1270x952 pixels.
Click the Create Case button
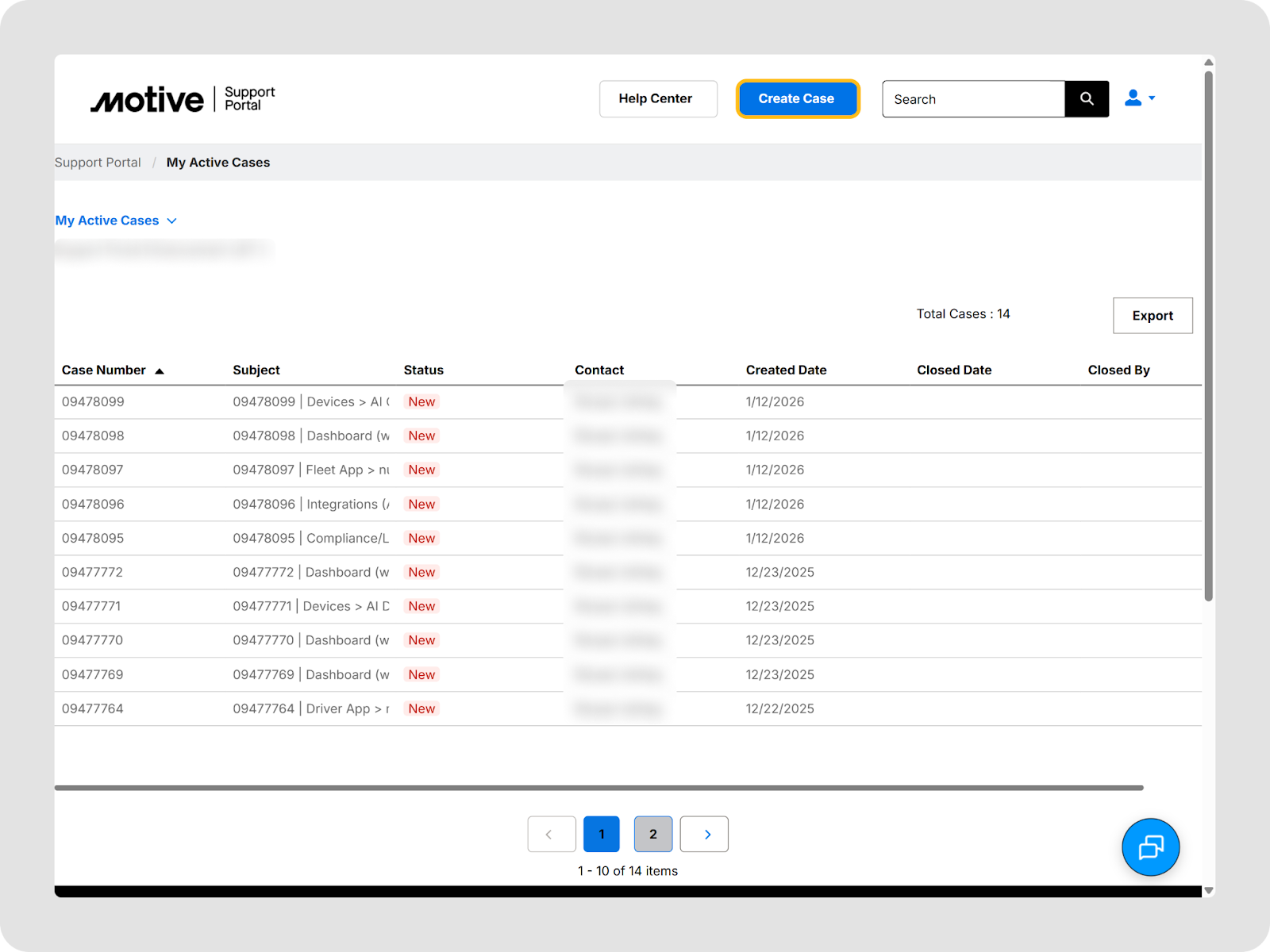(x=796, y=99)
